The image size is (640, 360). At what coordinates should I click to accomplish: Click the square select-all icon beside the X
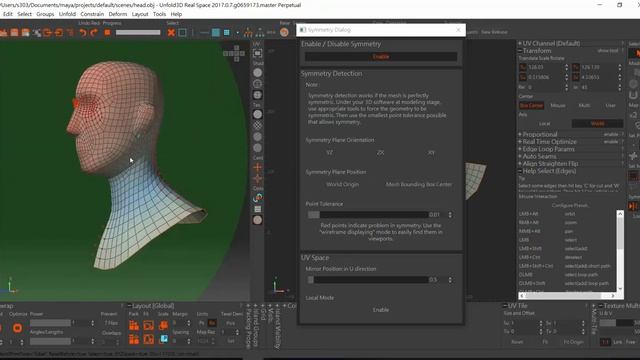182,32
